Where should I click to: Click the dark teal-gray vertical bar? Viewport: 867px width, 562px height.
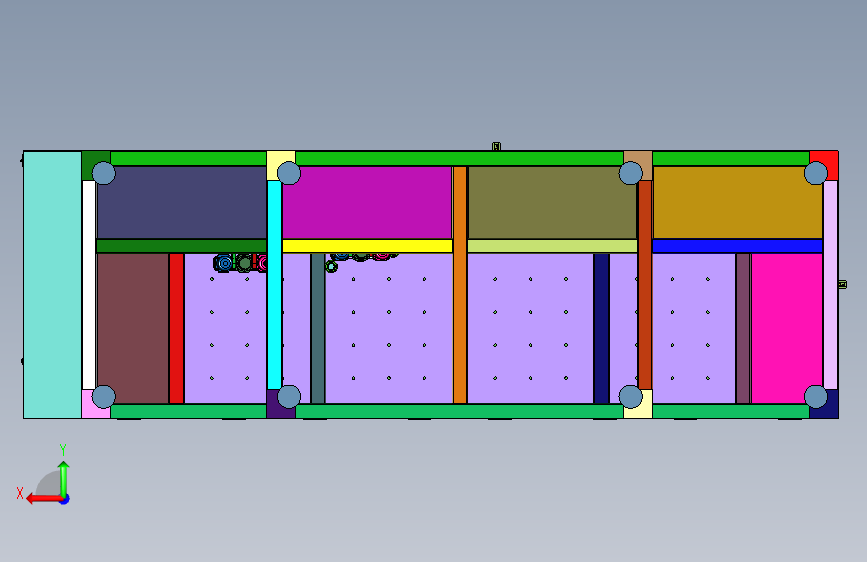coord(318,329)
